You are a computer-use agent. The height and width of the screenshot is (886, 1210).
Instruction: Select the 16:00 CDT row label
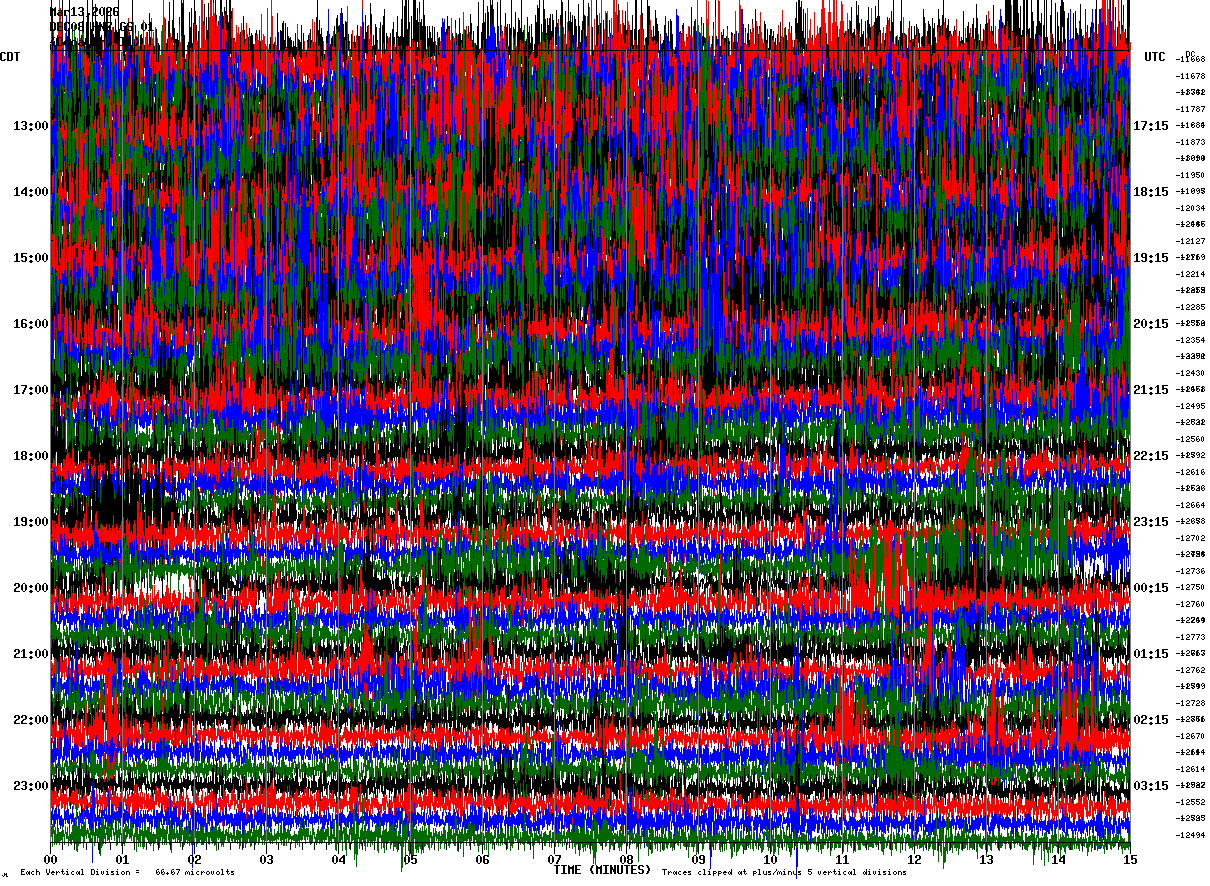31,324
